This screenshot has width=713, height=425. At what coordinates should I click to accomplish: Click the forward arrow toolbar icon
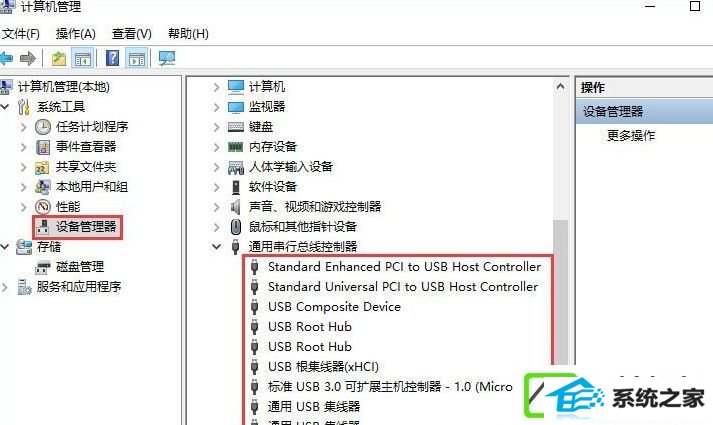(28, 58)
